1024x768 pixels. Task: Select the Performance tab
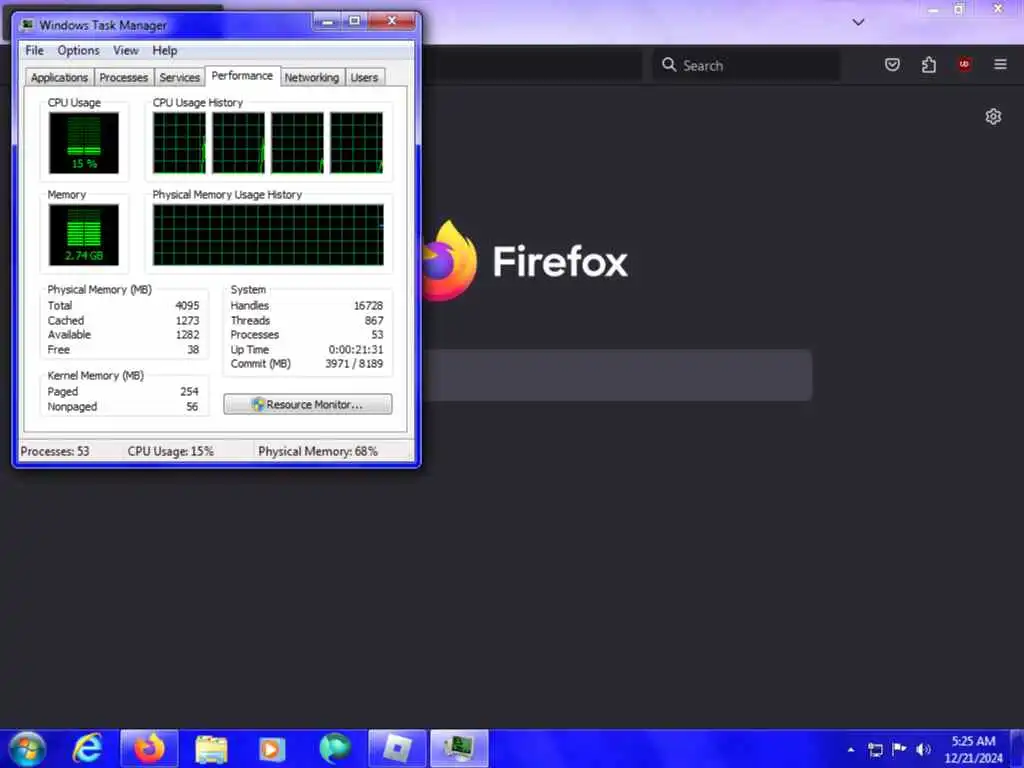click(x=242, y=76)
